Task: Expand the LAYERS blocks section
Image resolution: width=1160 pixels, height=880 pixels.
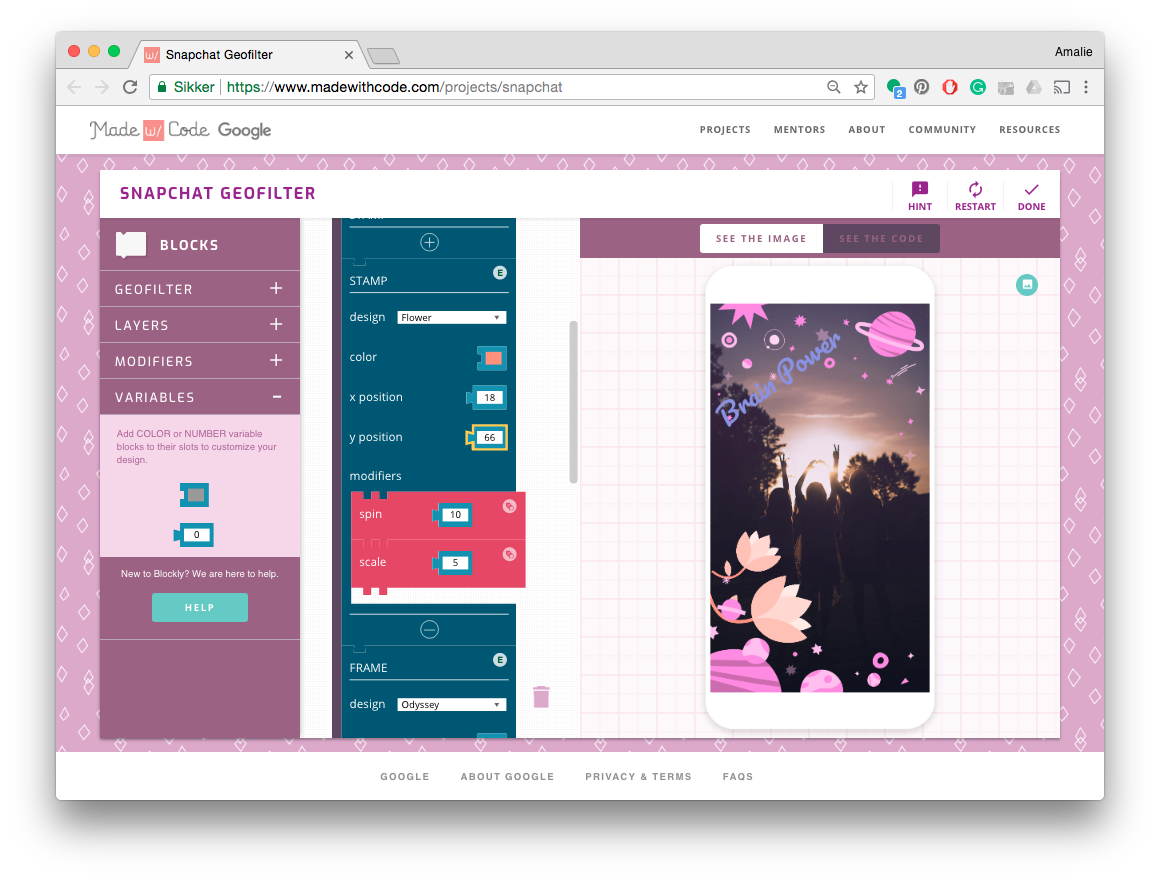Action: click(200, 325)
